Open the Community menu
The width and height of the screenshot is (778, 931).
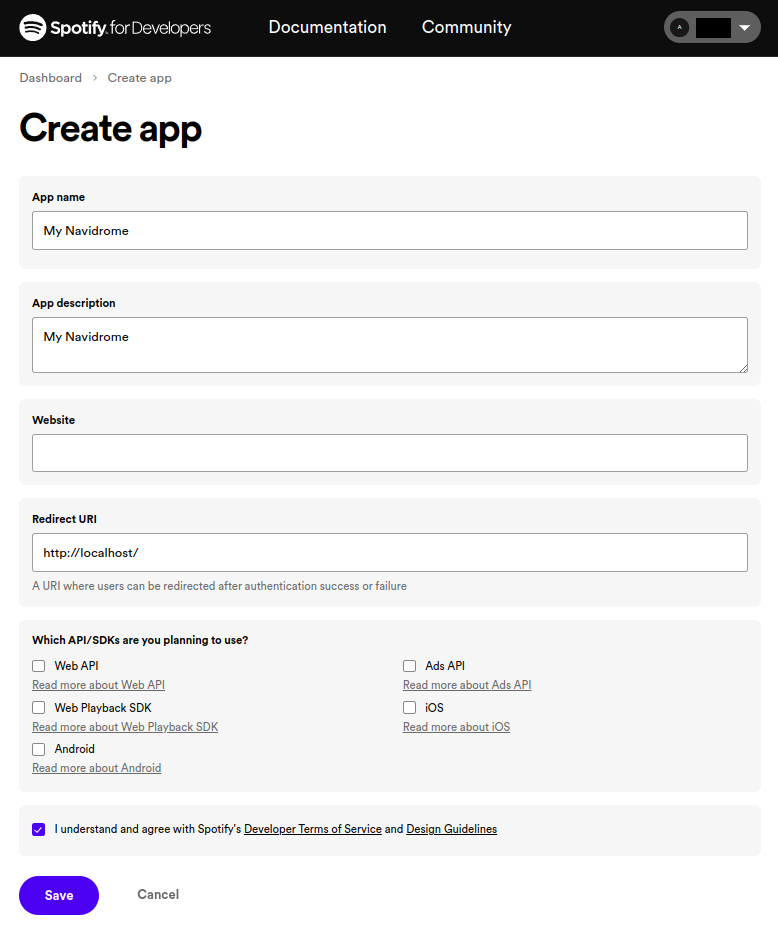(x=466, y=28)
